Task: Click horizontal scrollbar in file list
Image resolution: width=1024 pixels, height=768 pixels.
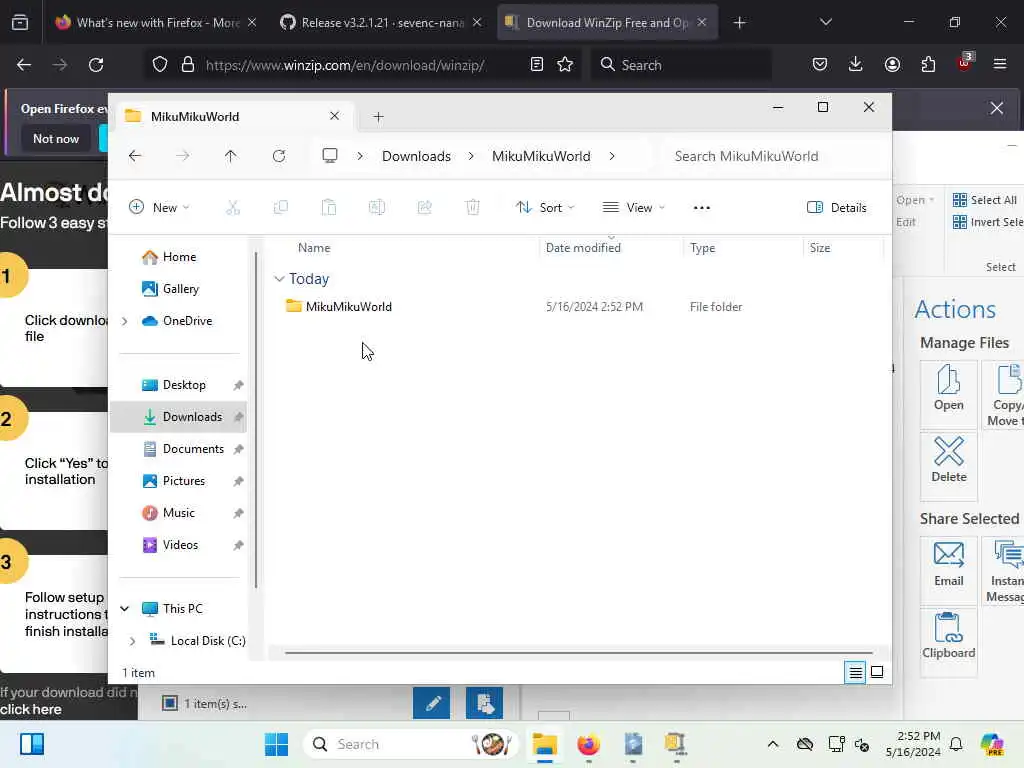Action: 579,652
